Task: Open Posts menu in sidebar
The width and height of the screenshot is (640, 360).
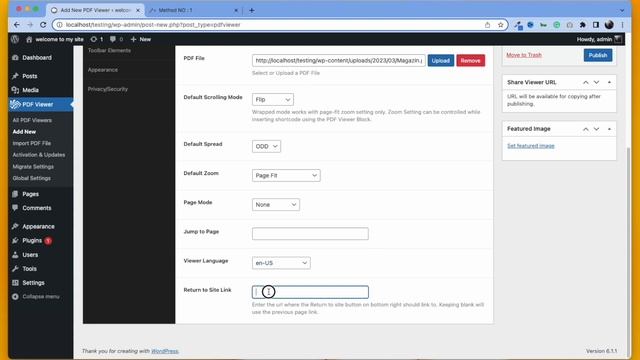Action: point(29,76)
